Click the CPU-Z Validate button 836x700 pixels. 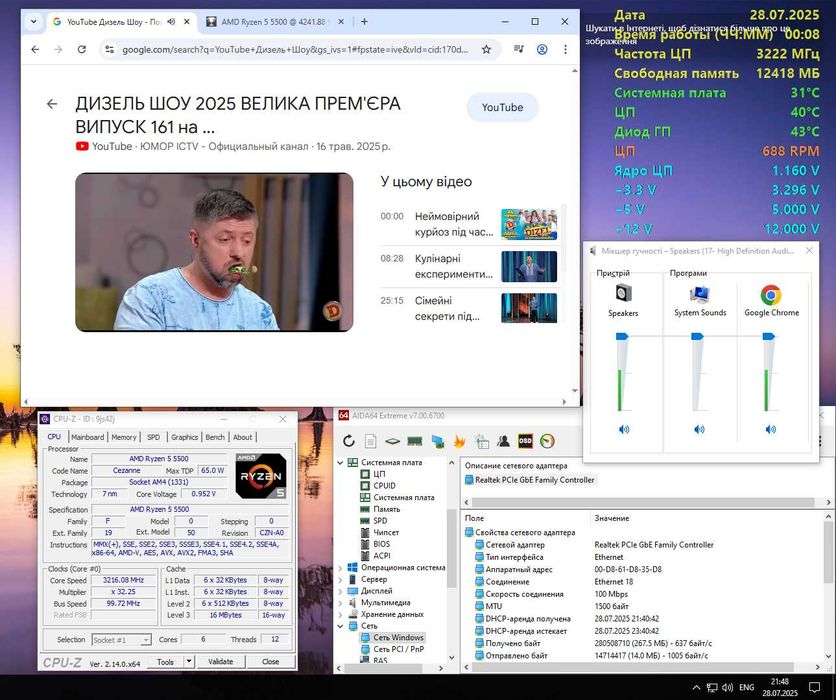(221, 662)
